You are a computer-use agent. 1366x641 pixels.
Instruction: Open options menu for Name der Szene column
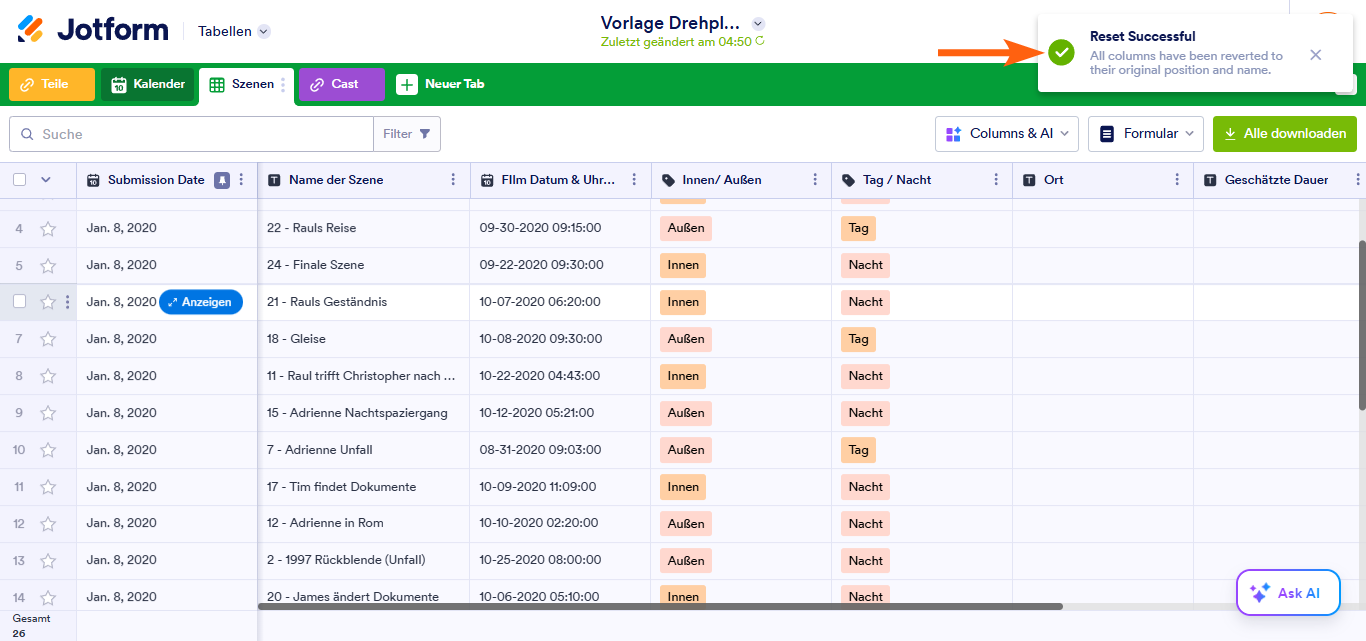[x=453, y=180]
